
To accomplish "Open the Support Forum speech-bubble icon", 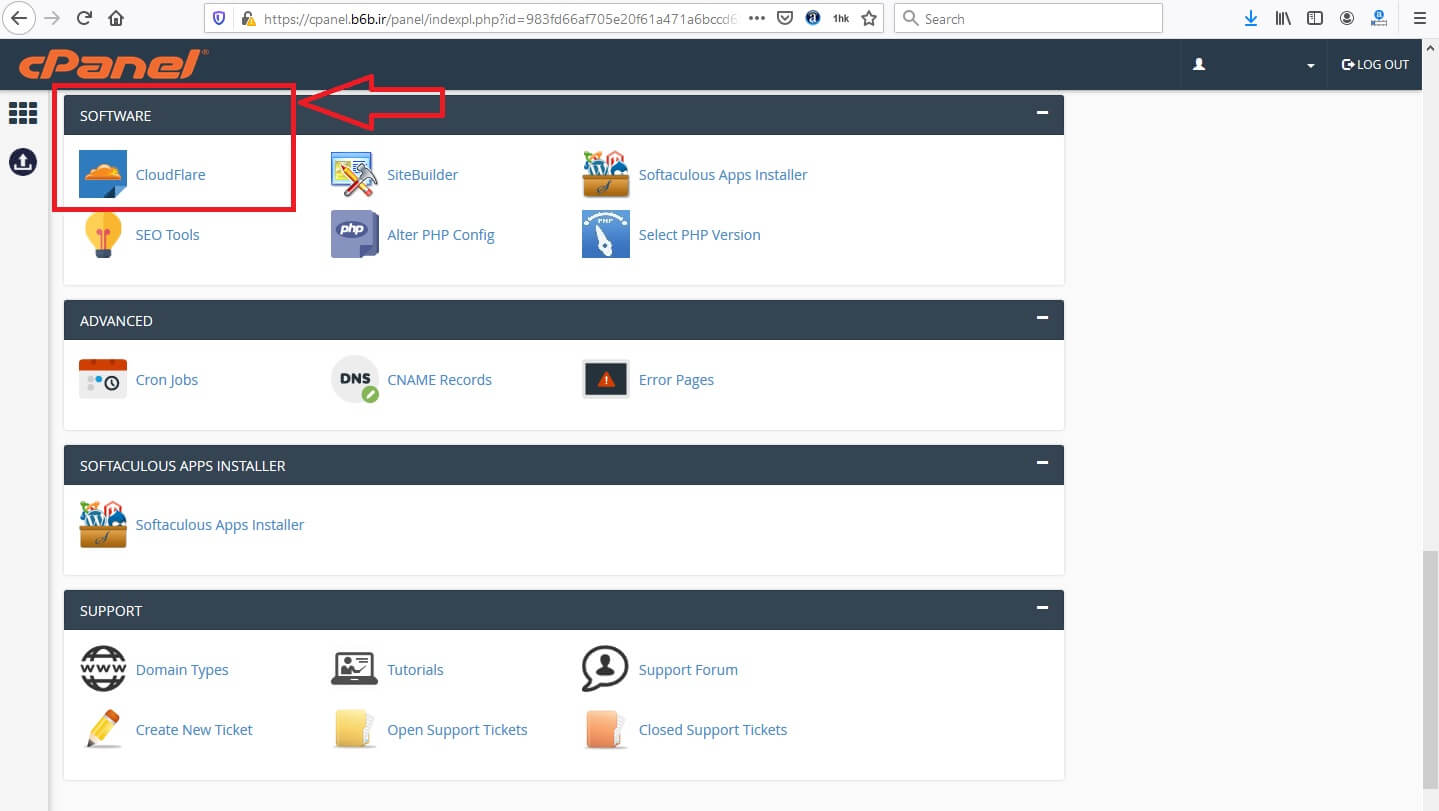I will 606,670.
